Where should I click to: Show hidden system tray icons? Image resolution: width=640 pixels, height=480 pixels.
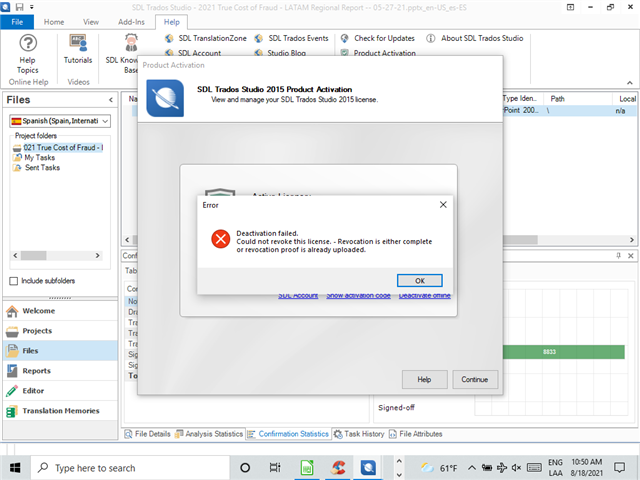coord(471,468)
